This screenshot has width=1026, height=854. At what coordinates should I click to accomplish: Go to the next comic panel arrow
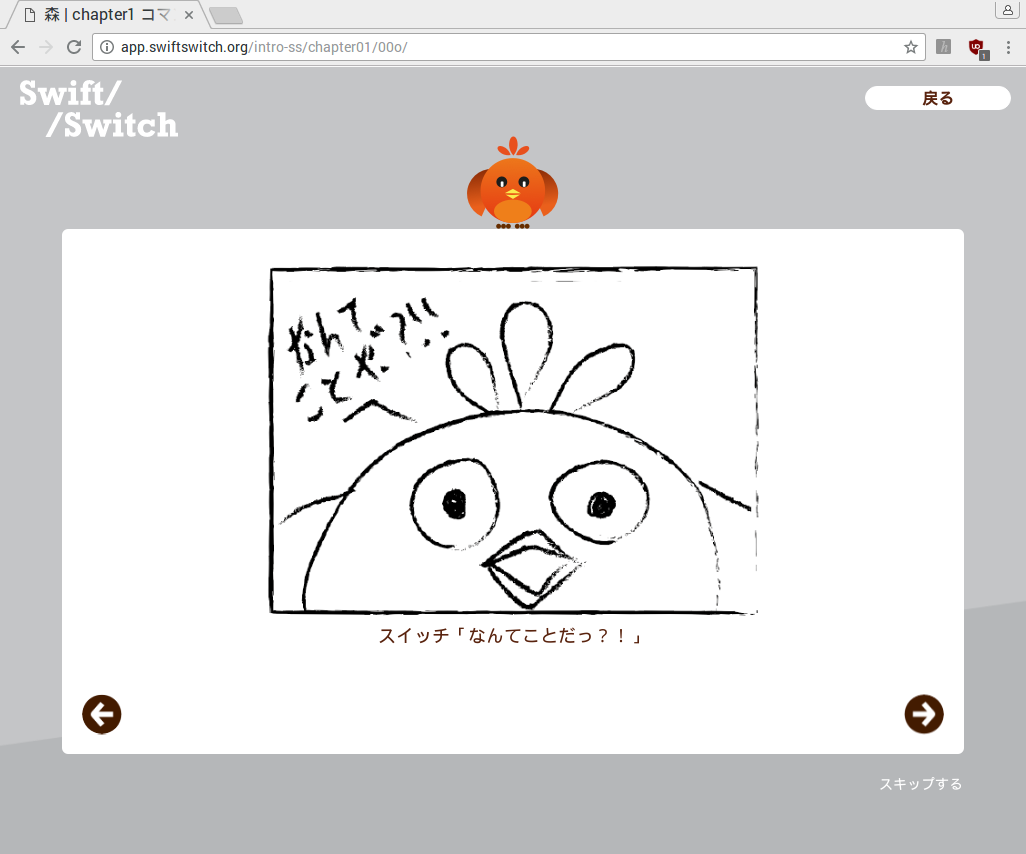[x=923, y=714]
